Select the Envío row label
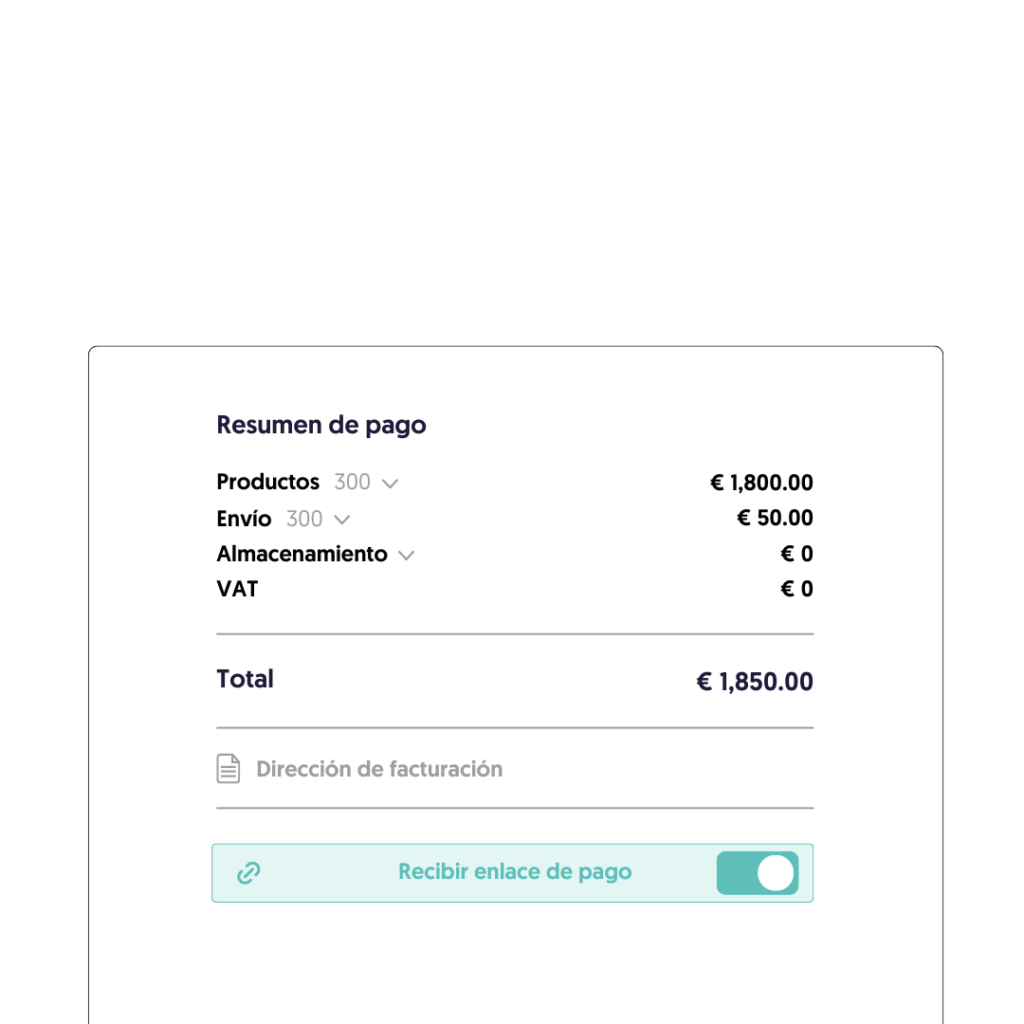The image size is (1024, 1024). click(x=244, y=519)
